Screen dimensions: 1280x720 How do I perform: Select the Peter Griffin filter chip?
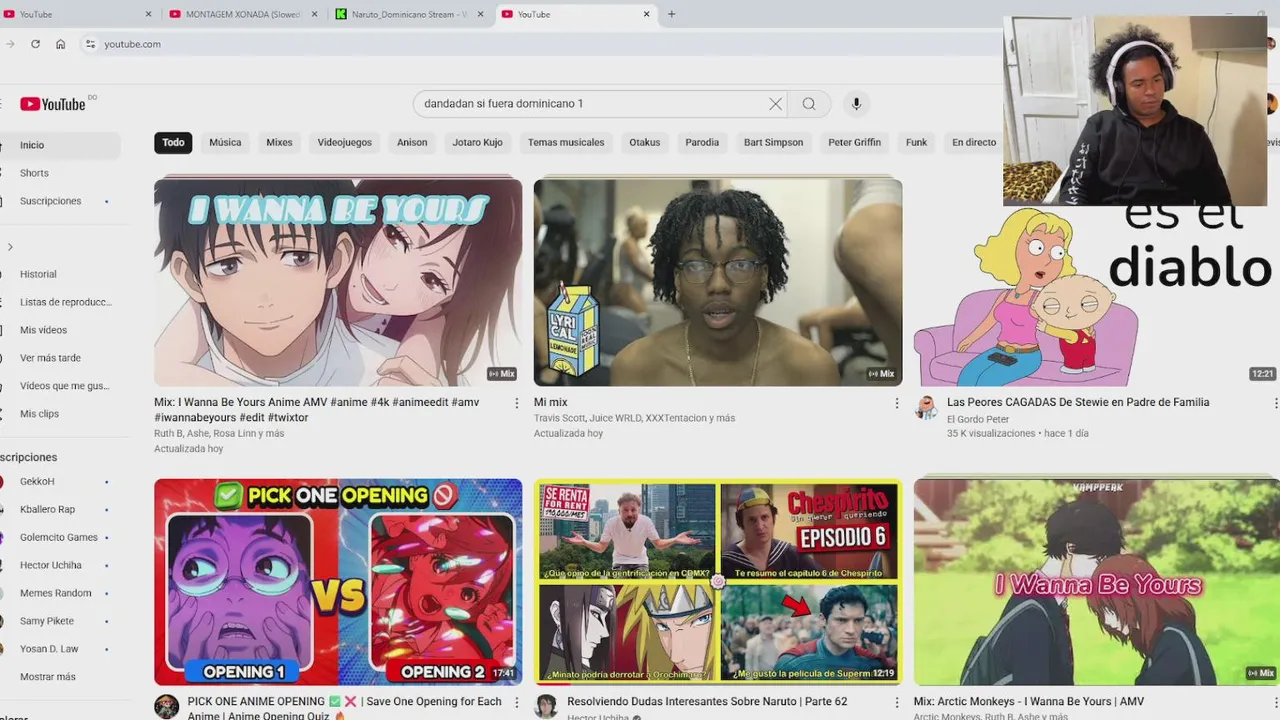click(x=854, y=142)
